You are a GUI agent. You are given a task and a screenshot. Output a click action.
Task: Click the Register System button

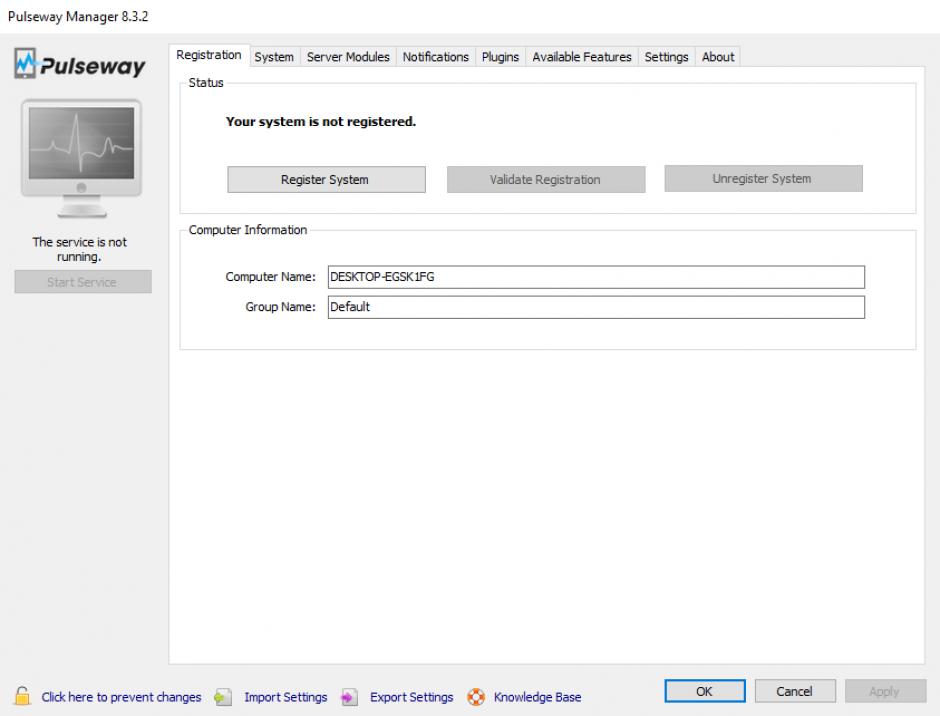pos(326,179)
